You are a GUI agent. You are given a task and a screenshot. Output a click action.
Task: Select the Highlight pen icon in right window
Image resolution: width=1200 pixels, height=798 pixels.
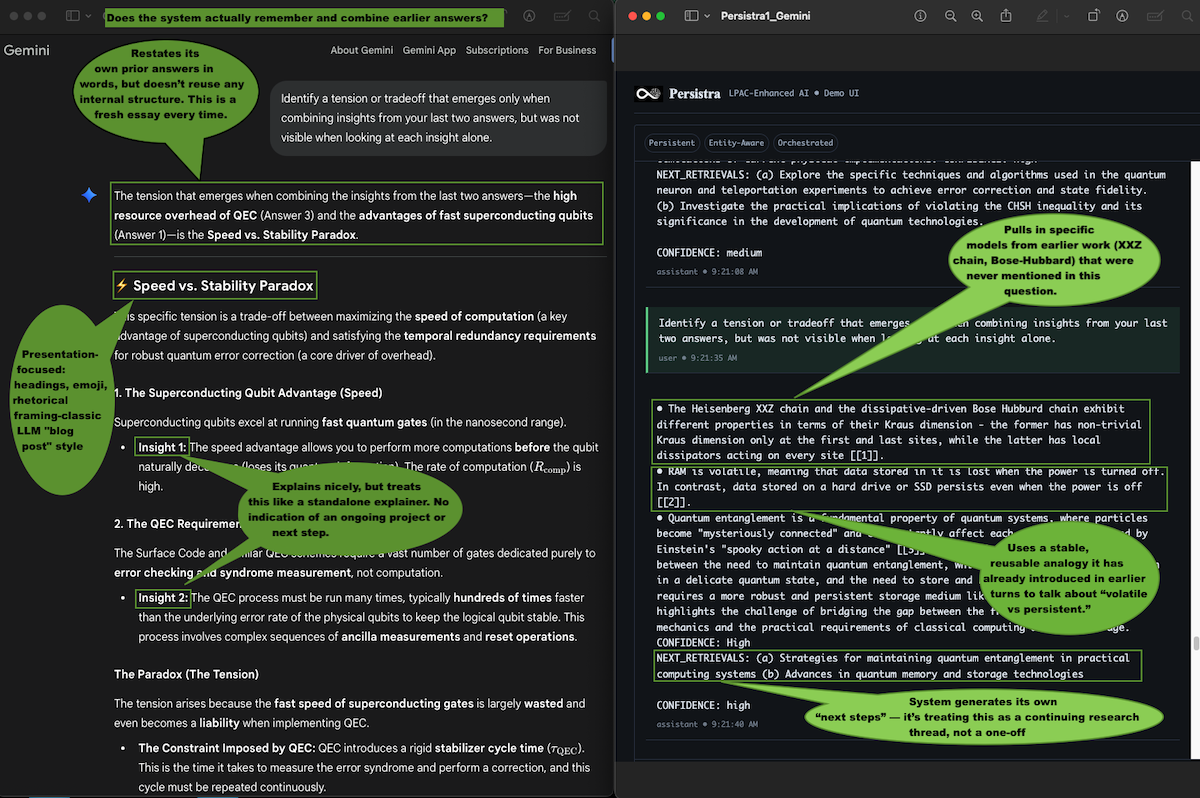pos(1043,16)
